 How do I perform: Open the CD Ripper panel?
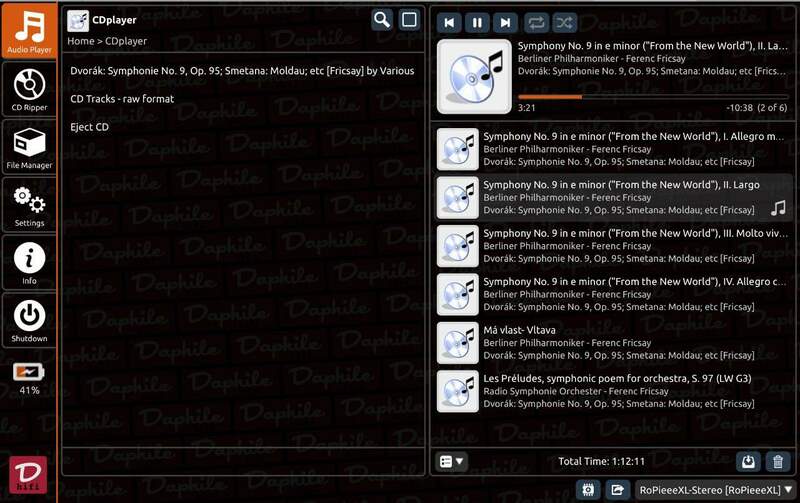tap(30, 88)
